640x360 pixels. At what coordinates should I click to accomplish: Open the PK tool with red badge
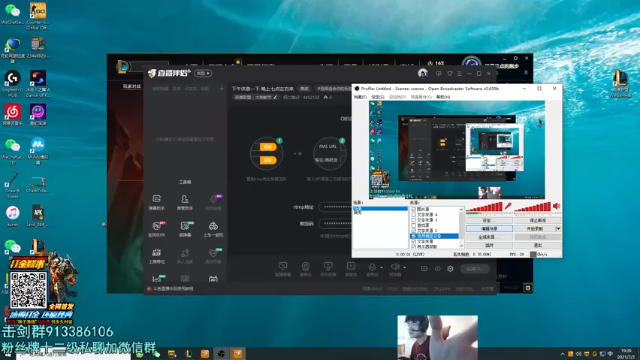[x=157, y=229]
